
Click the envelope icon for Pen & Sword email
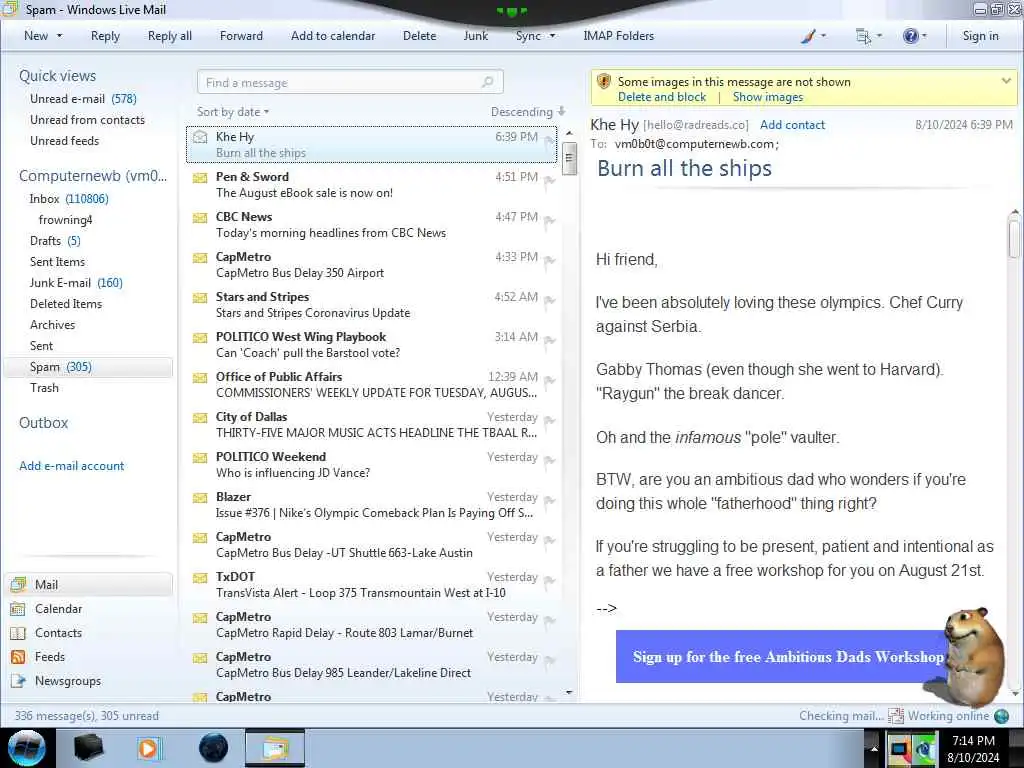click(x=200, y=178)
